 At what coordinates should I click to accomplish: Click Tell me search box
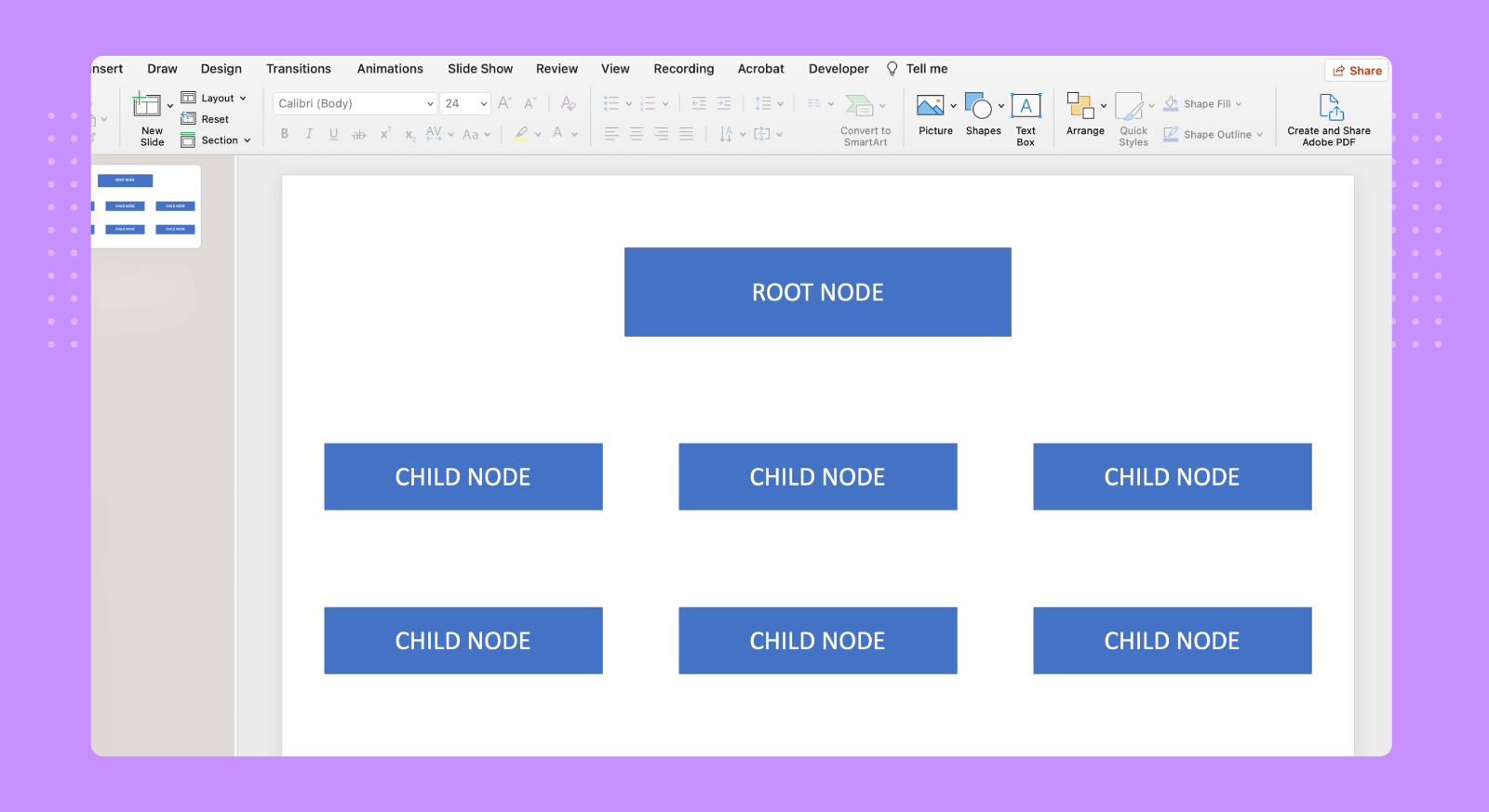(x=926, y=69)
